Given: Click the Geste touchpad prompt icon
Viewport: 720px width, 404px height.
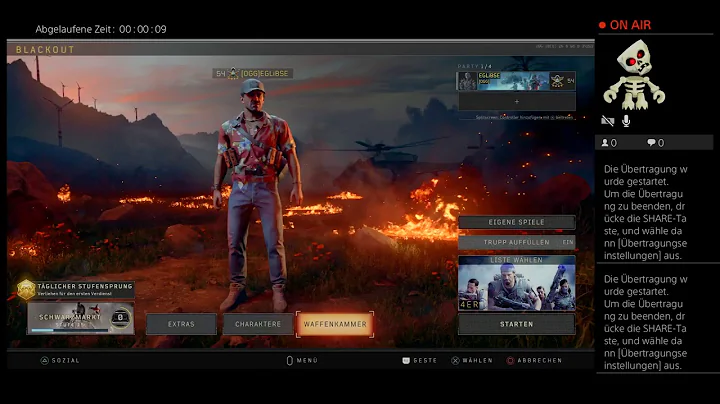Looking at the screenshot, I should click(x=406, y=360).
